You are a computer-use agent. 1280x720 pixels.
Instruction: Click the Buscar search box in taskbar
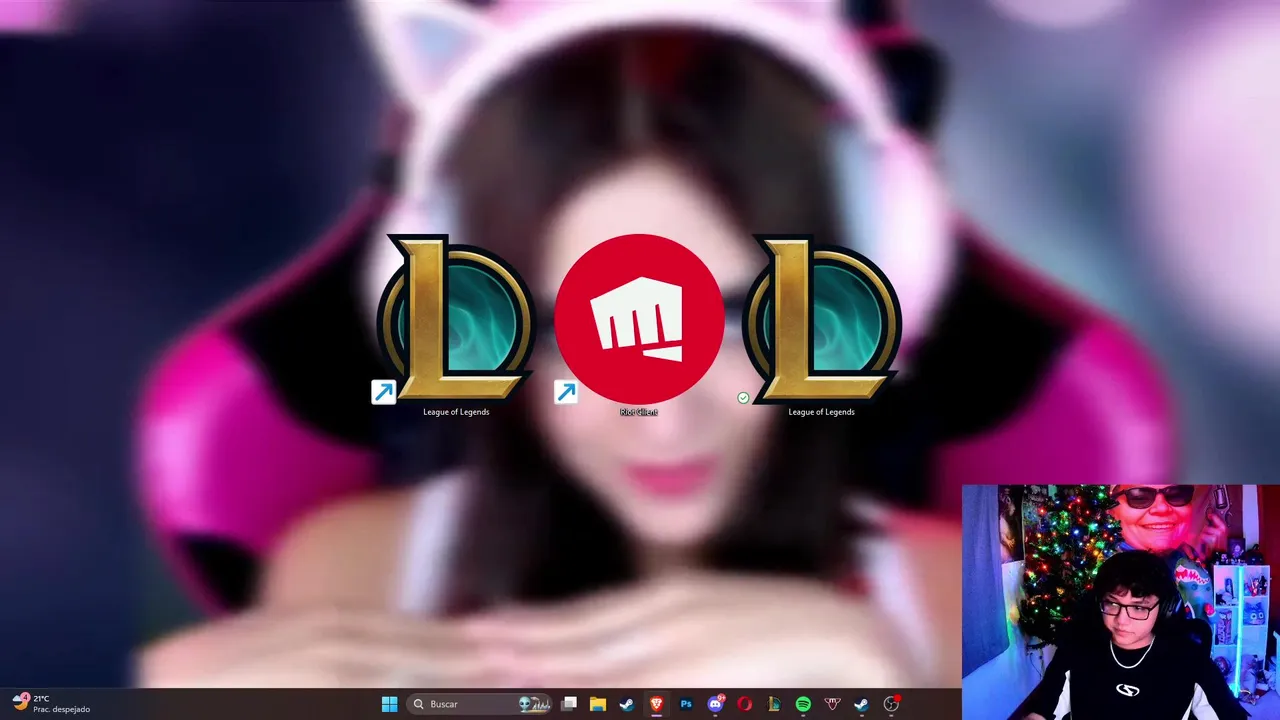[480, 704]
